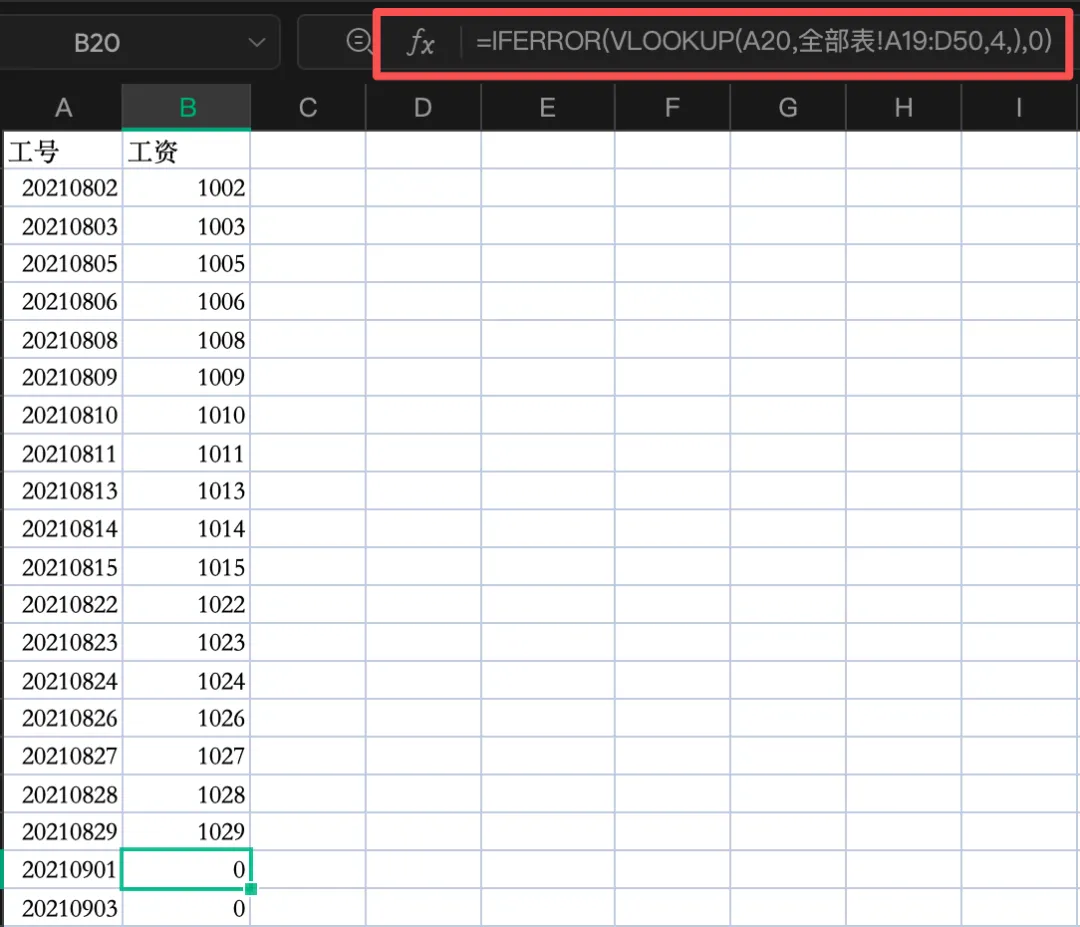Click salary cell showing 1010
The width and height of the screenshot is (1080, 927).
(x=187, y=415)
